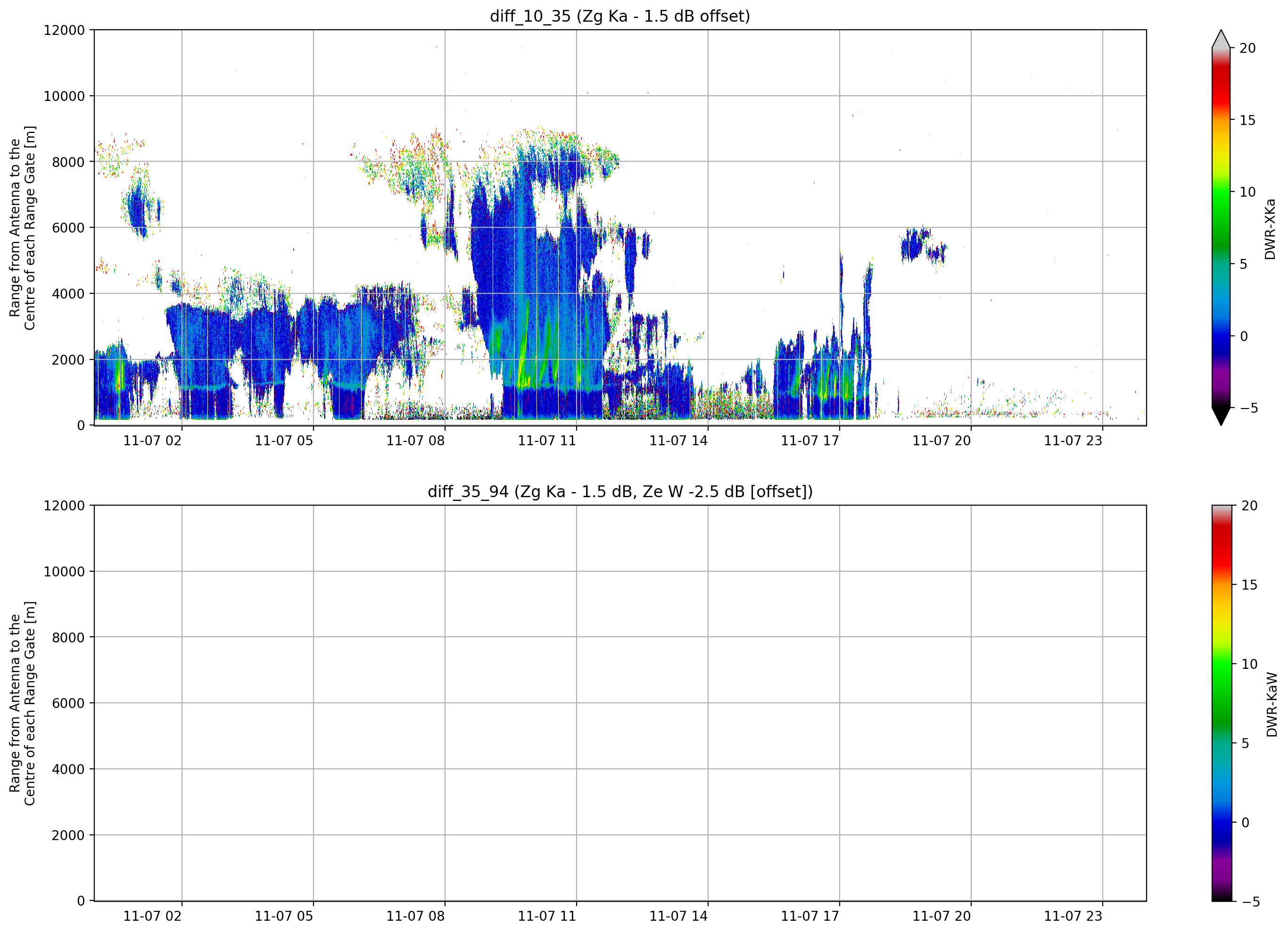The height and width of the screenshot is (933, 1288).
Task: Click the top plot title "diff_10_35 (Zg Ka - 1.5 dB offset)"
Action: [619, 16]
